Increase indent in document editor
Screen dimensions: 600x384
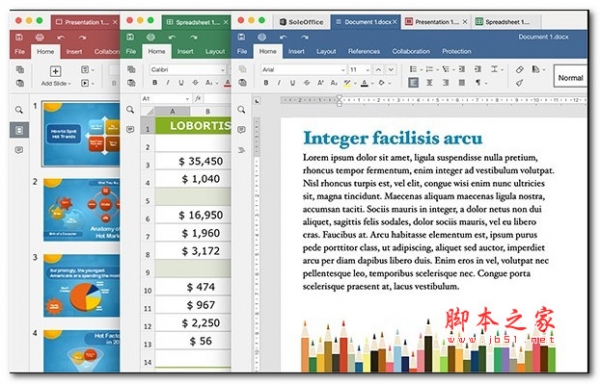[478, 69]
